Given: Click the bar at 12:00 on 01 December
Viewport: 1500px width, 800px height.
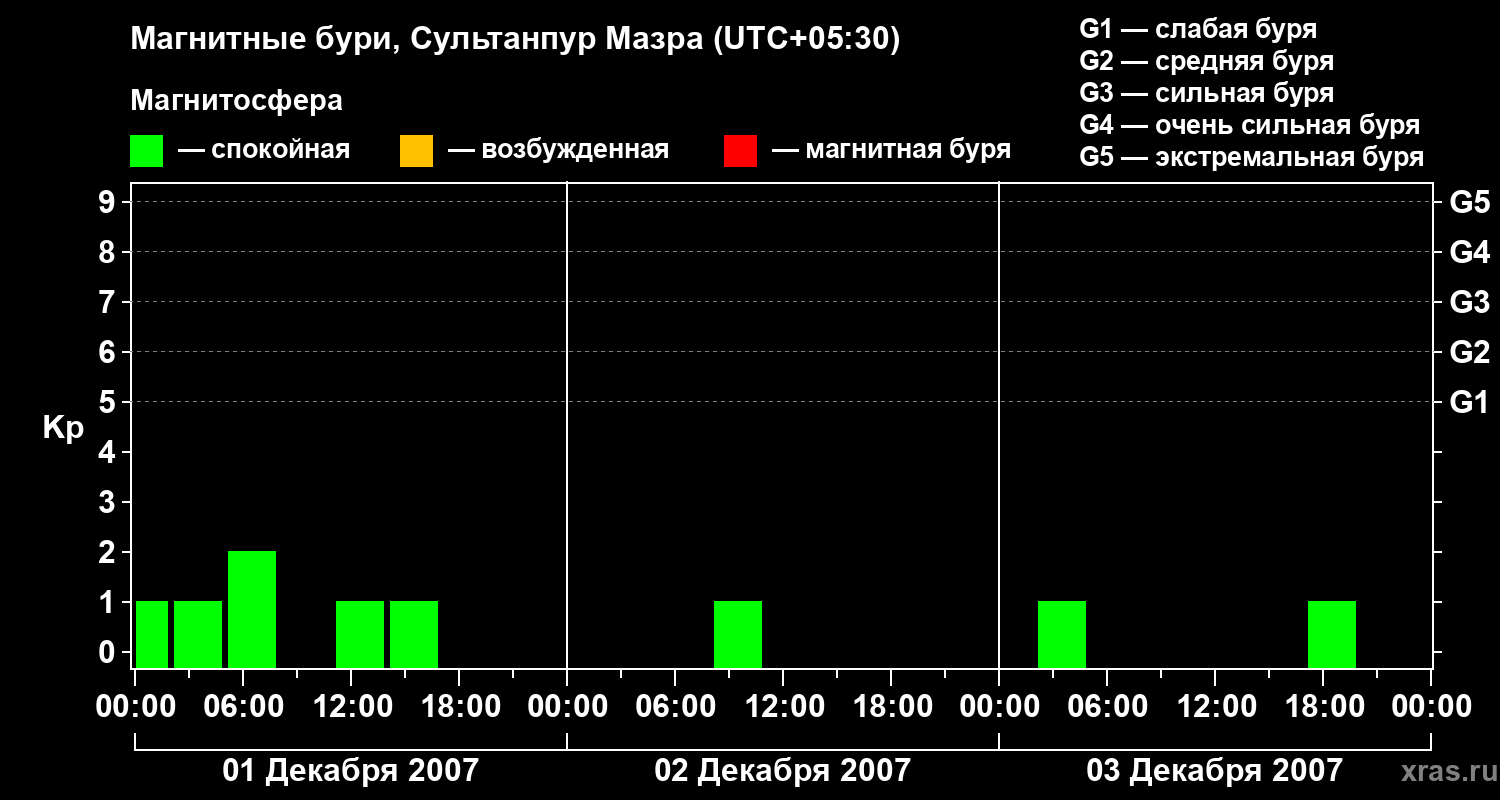Looking at the screenshot, I should pos(360,635).
